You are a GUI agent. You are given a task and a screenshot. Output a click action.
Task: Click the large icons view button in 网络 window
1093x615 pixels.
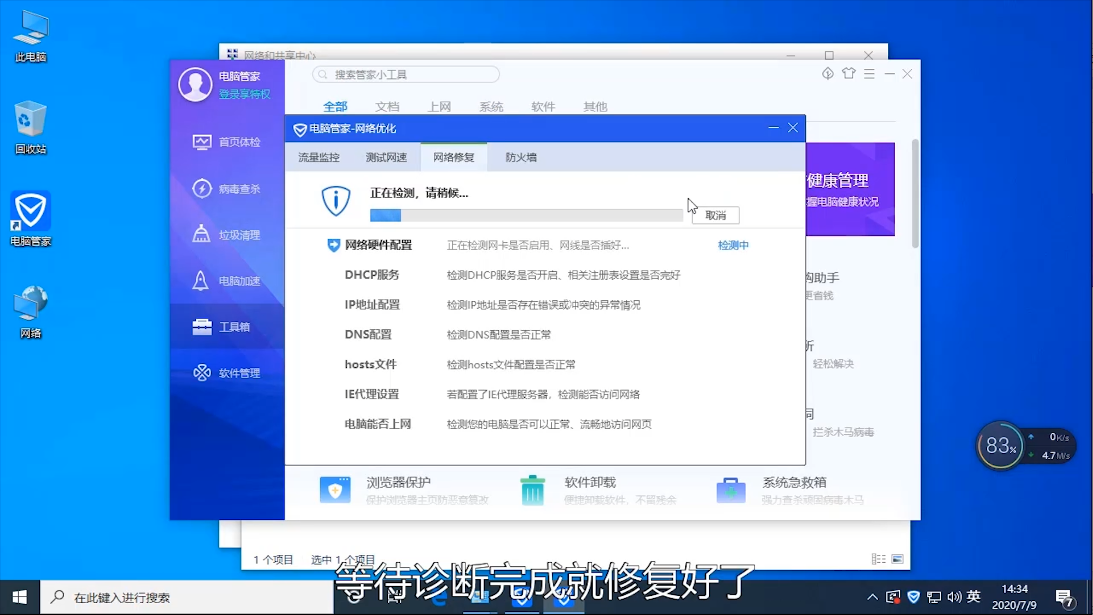click(898, 559)
